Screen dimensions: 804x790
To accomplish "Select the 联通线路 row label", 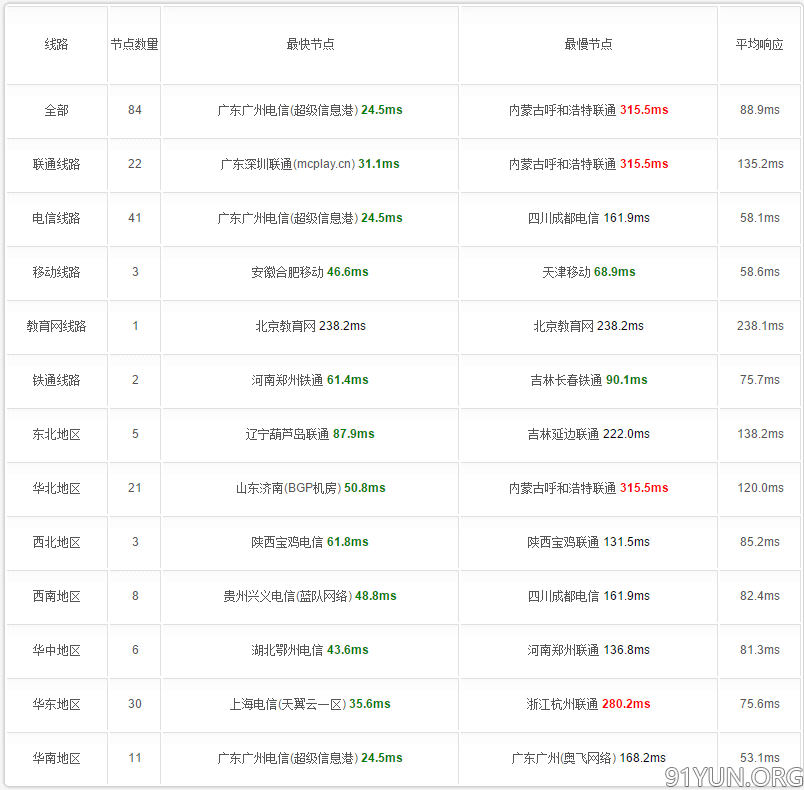I will click(x=56, y=164).
